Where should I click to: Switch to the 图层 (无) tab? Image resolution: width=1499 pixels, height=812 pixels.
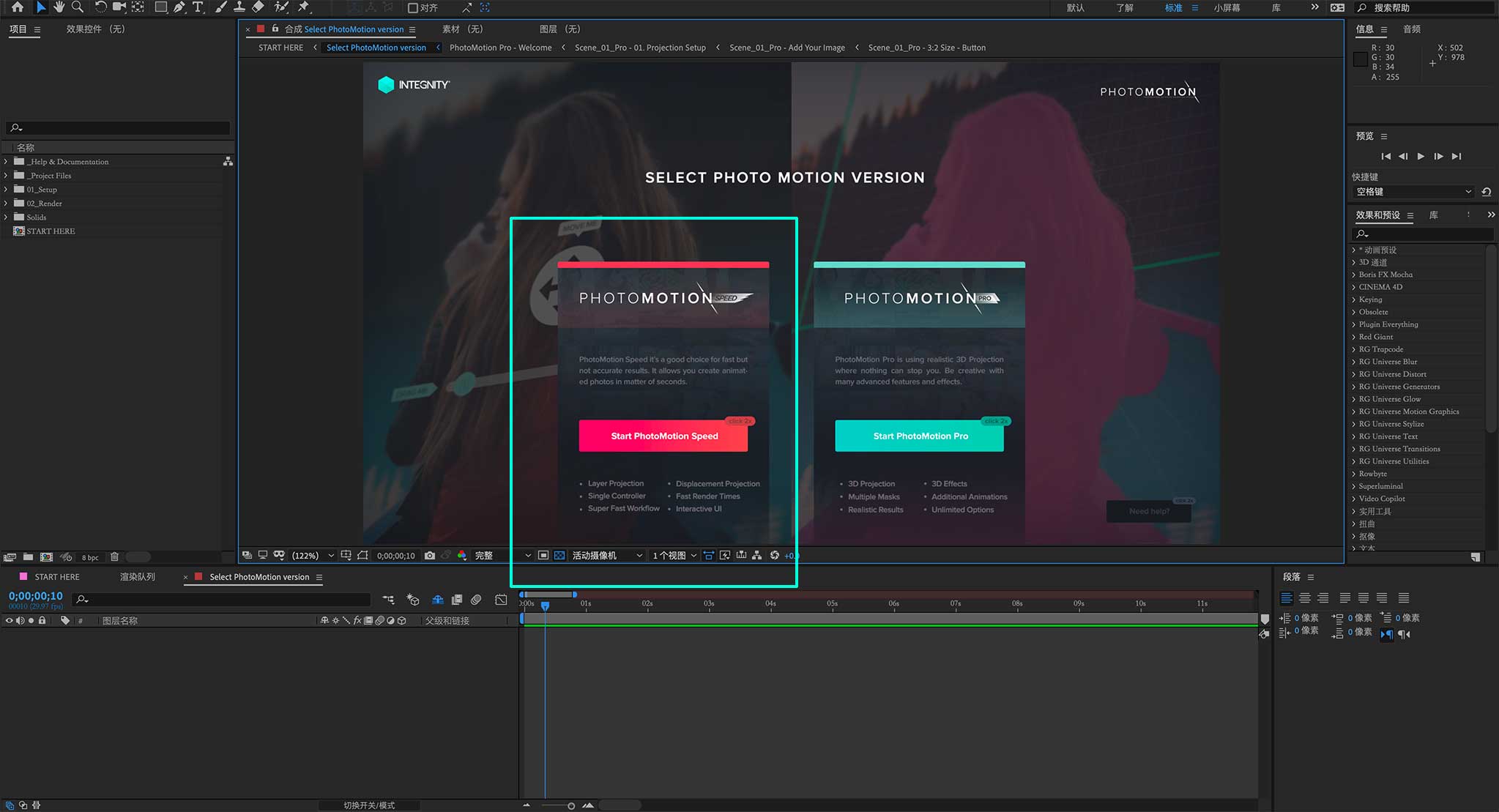(559, 29)
